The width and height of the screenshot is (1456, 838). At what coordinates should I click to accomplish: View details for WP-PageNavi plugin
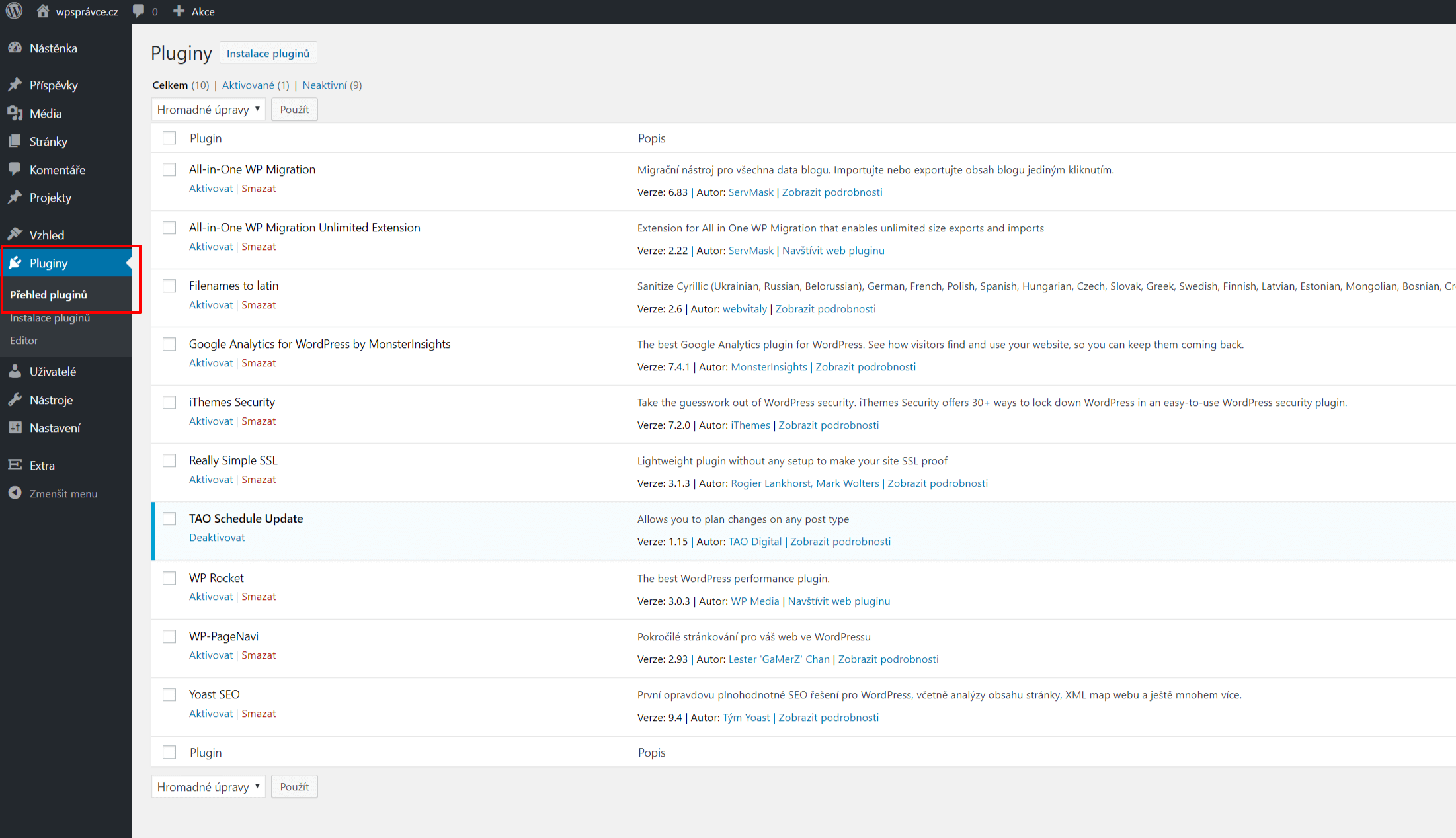click(888, 659)
